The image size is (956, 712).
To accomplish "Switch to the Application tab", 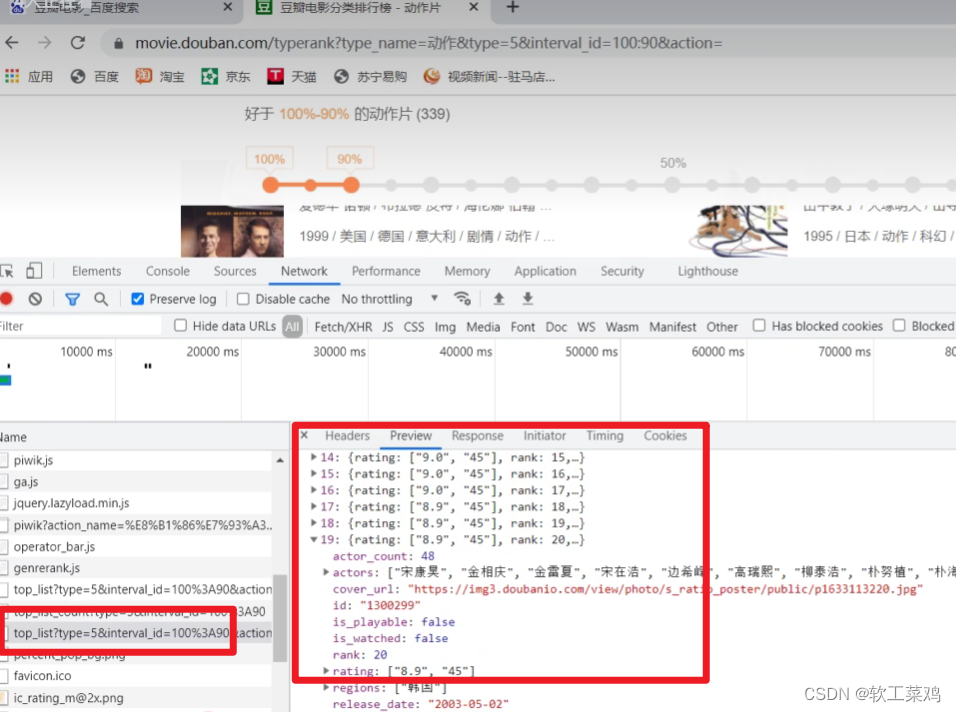I will click(545, 271).
